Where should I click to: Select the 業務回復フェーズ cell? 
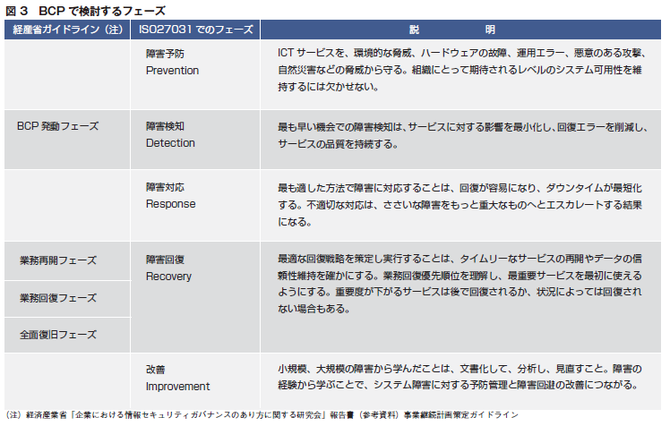click(x=58, y=297)
